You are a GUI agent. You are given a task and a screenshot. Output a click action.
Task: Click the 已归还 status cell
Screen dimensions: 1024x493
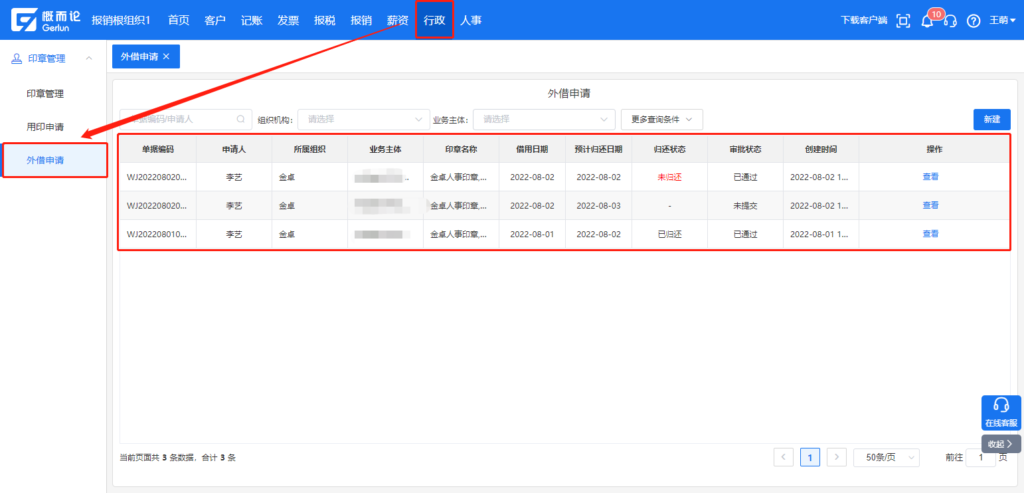[669, 234]
